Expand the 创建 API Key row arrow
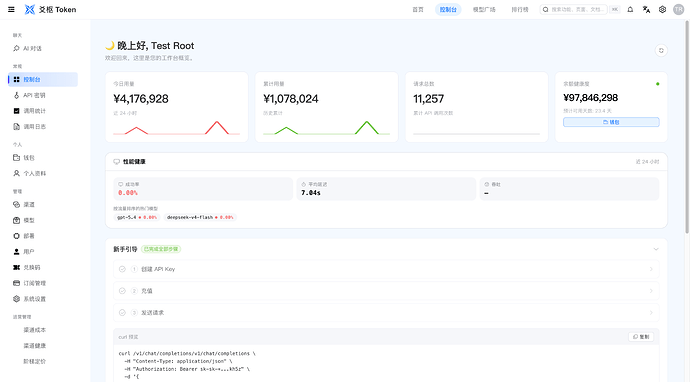This screenshot has width=690, height=382. pos(651,269)
